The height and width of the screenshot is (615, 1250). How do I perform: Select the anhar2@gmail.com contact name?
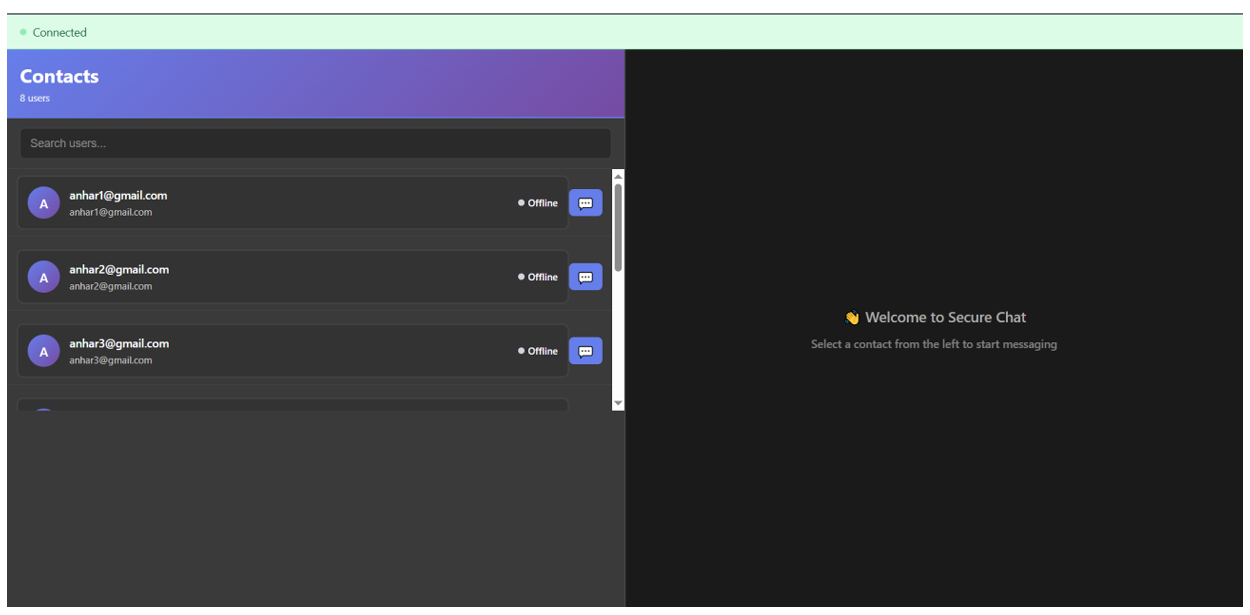tap(118, 270)
